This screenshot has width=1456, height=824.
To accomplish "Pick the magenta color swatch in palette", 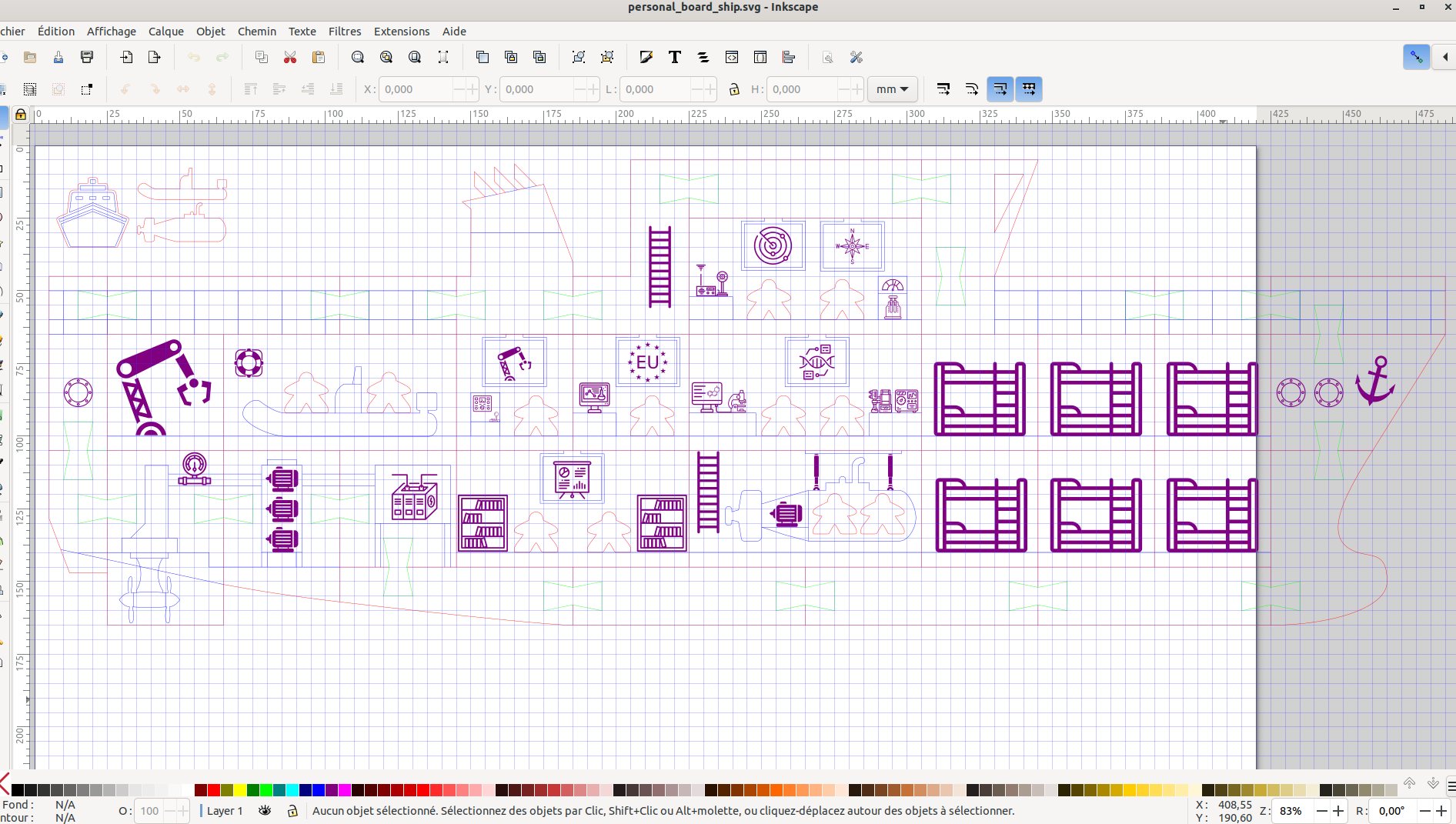I will tap(345, 790).
